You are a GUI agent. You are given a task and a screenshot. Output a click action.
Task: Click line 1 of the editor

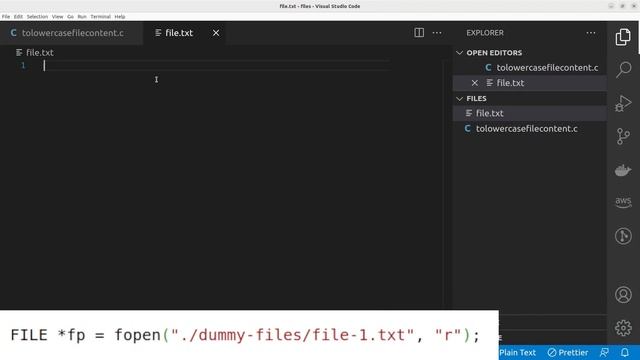tap(216, 66)
